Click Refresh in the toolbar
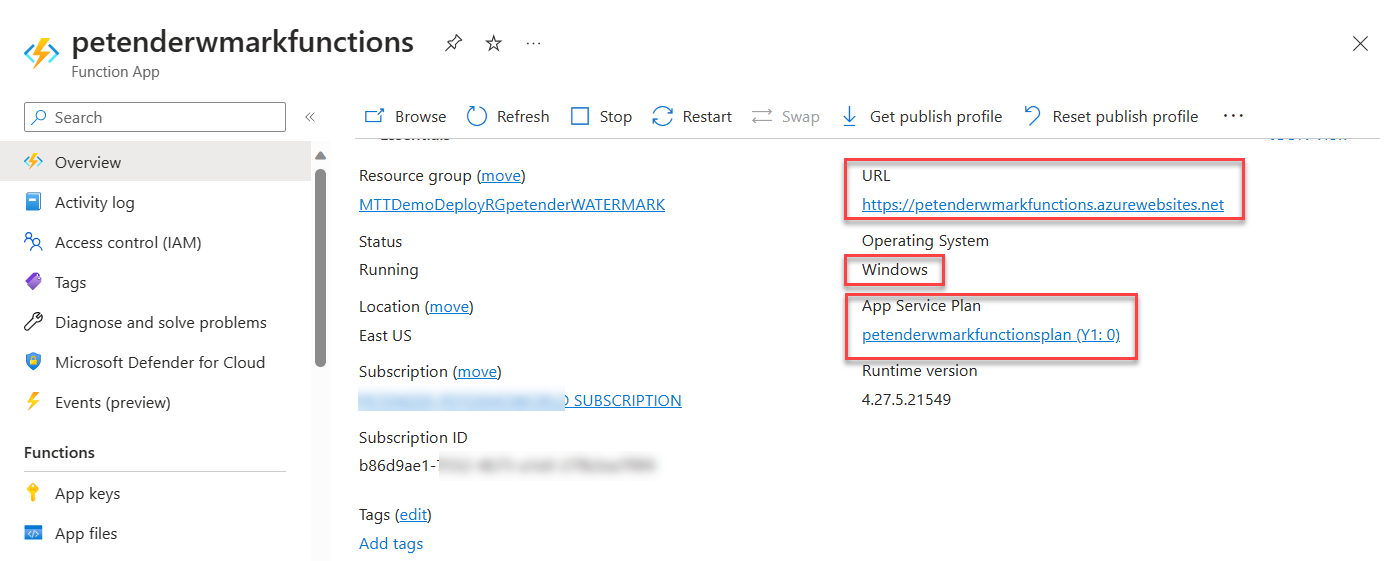The width and height of the screenshot is (1385, 561). [x=508, y=117]
